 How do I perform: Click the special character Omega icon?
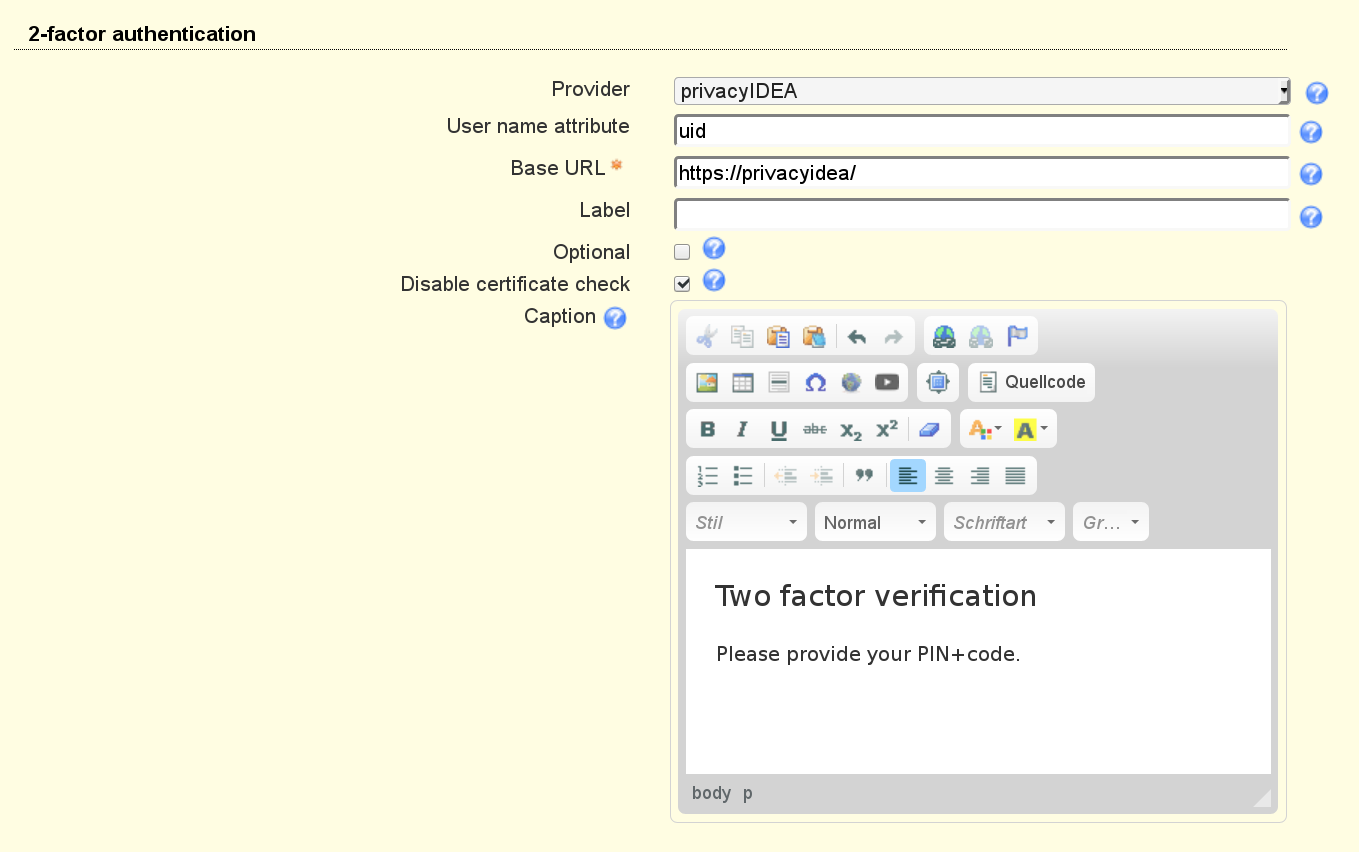[x=815, y=382]
